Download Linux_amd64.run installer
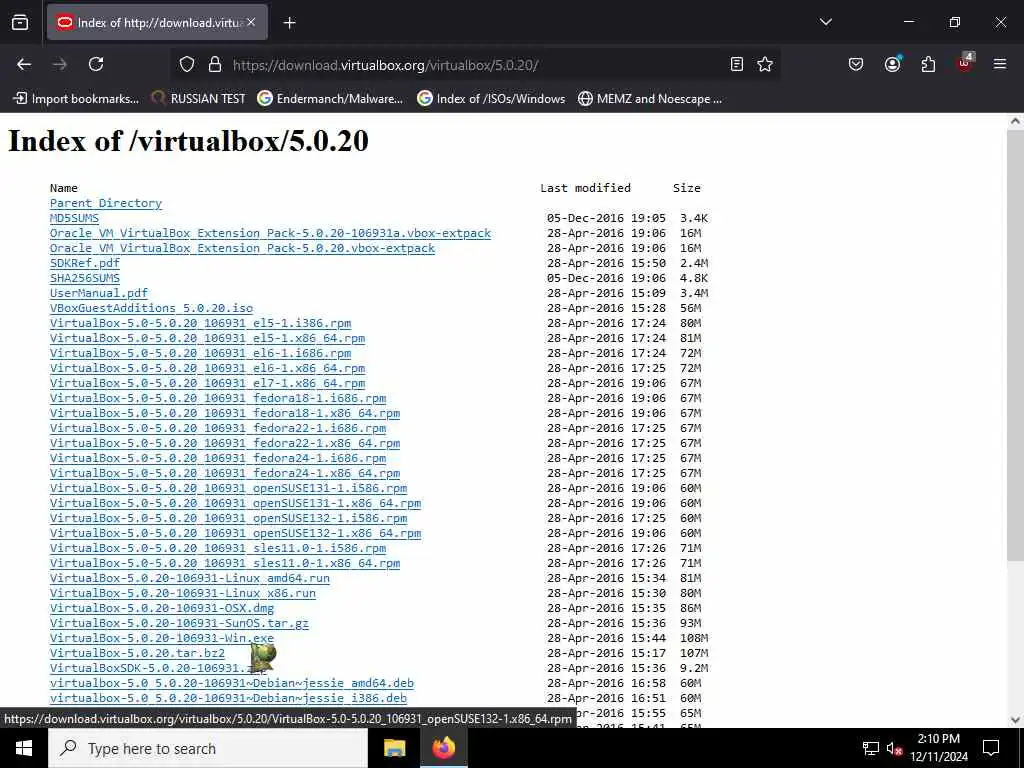The width and height of the screenshot is (1024, 768). [190, 579]
